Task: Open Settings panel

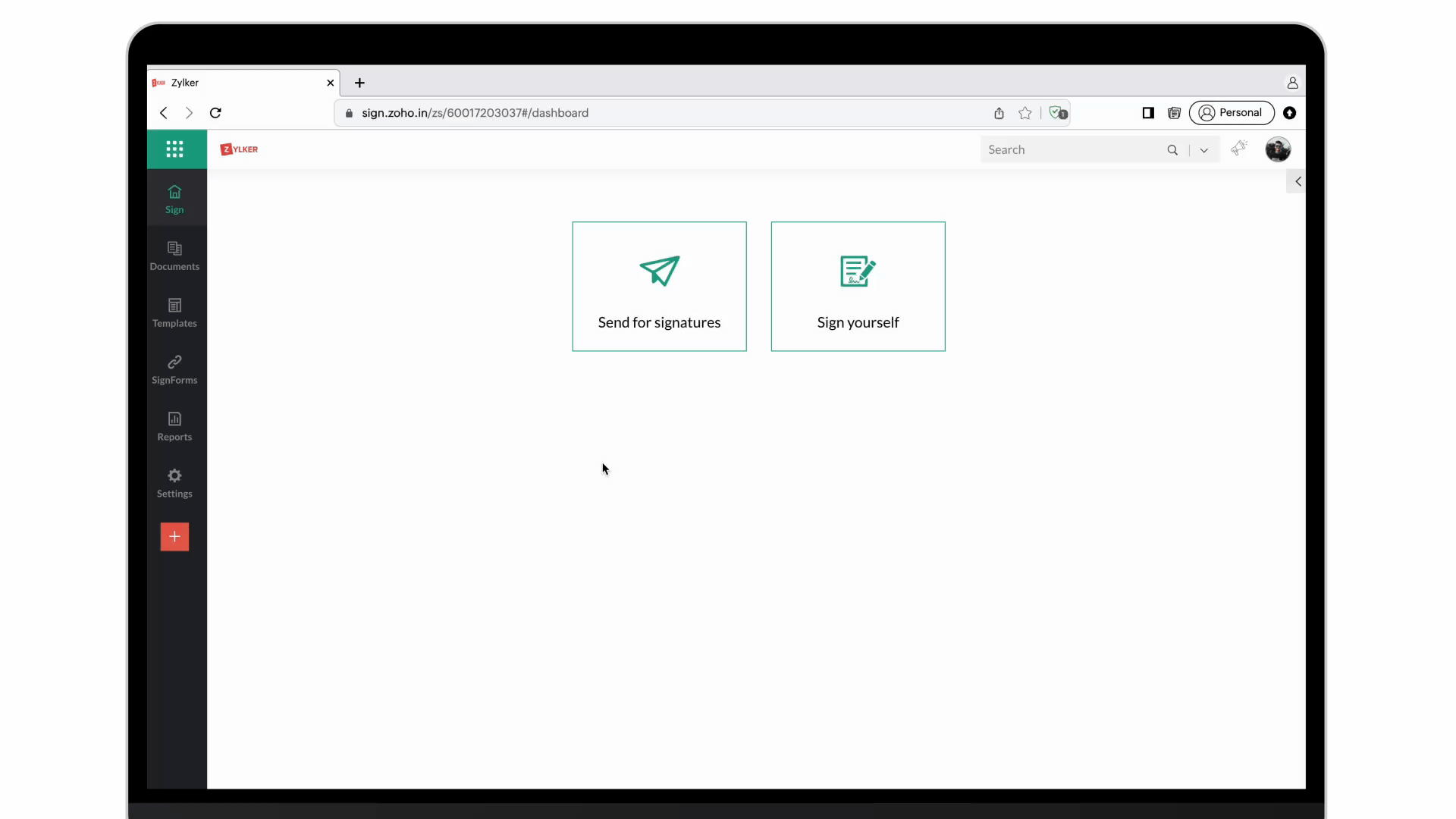Action: (x=174, y=482)
